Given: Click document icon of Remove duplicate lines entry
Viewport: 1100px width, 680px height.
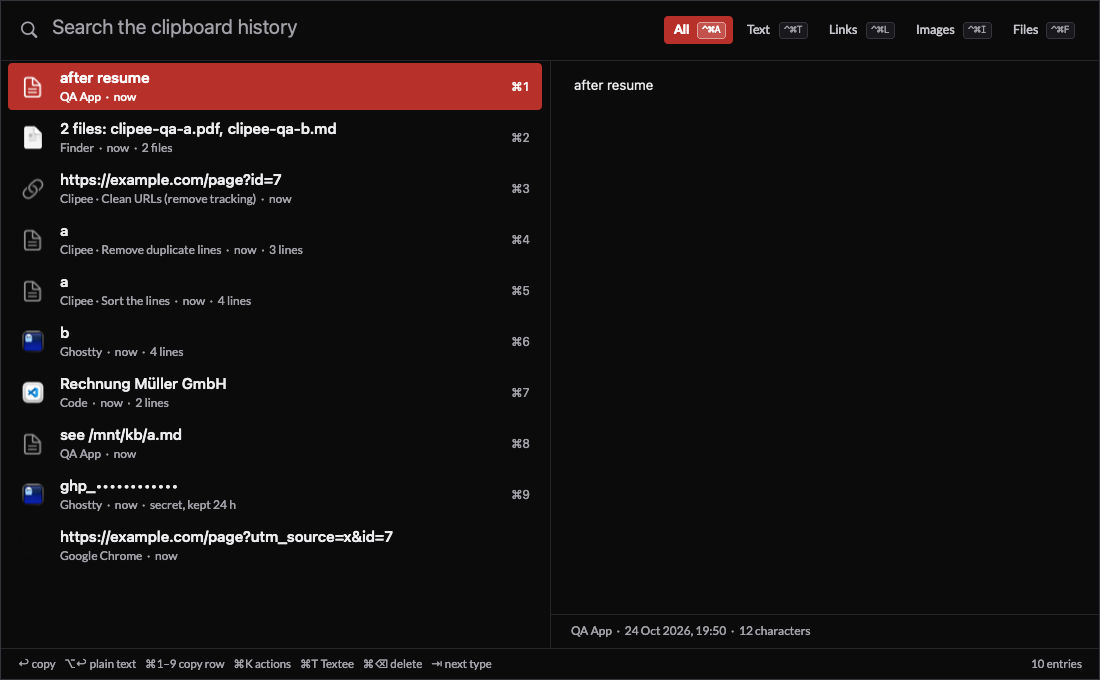Looking at the screenshot, I should (x=32, y=240).
